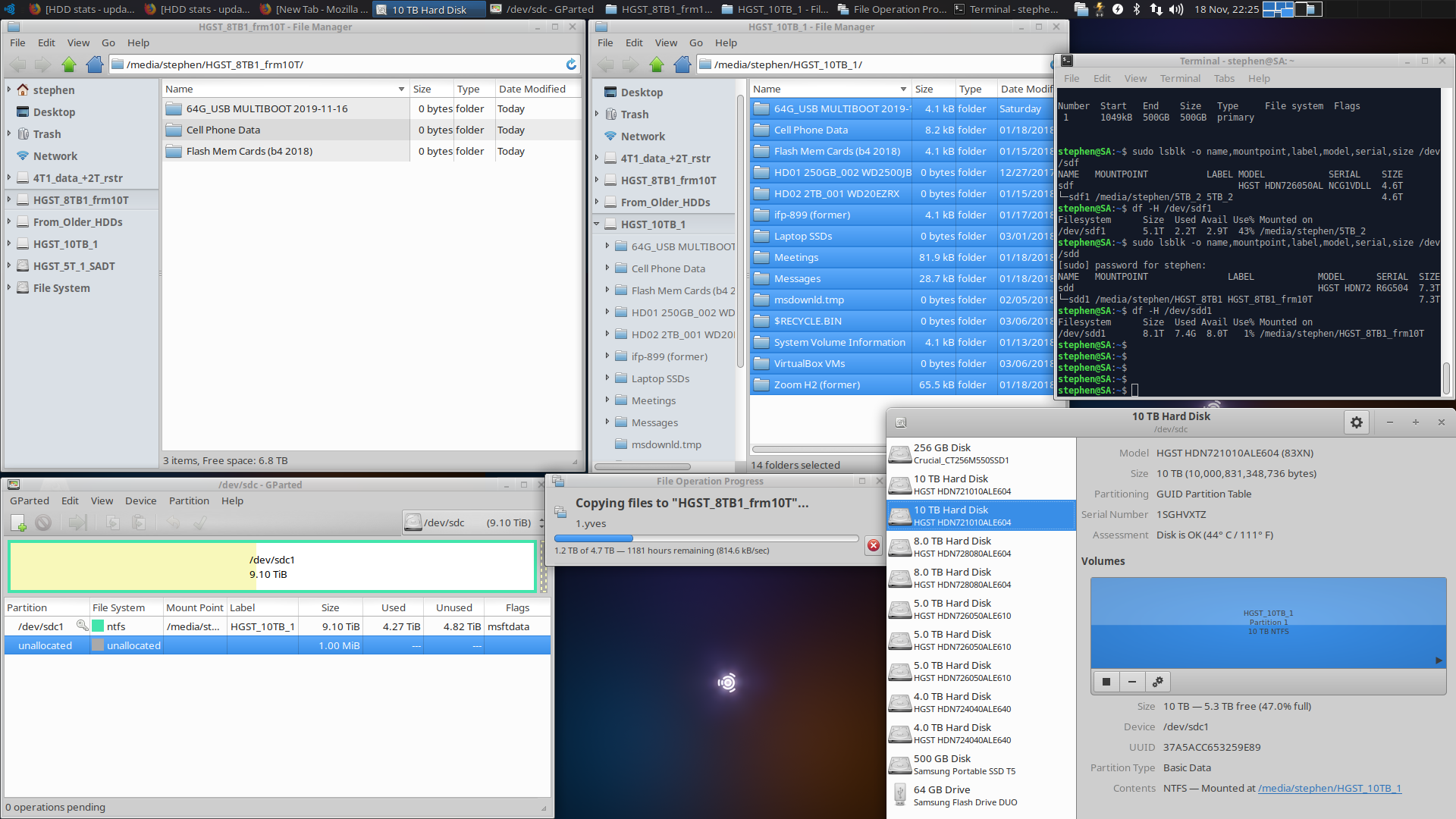Delete selected partition with minus button in Disks

[x=1132, y=682]
